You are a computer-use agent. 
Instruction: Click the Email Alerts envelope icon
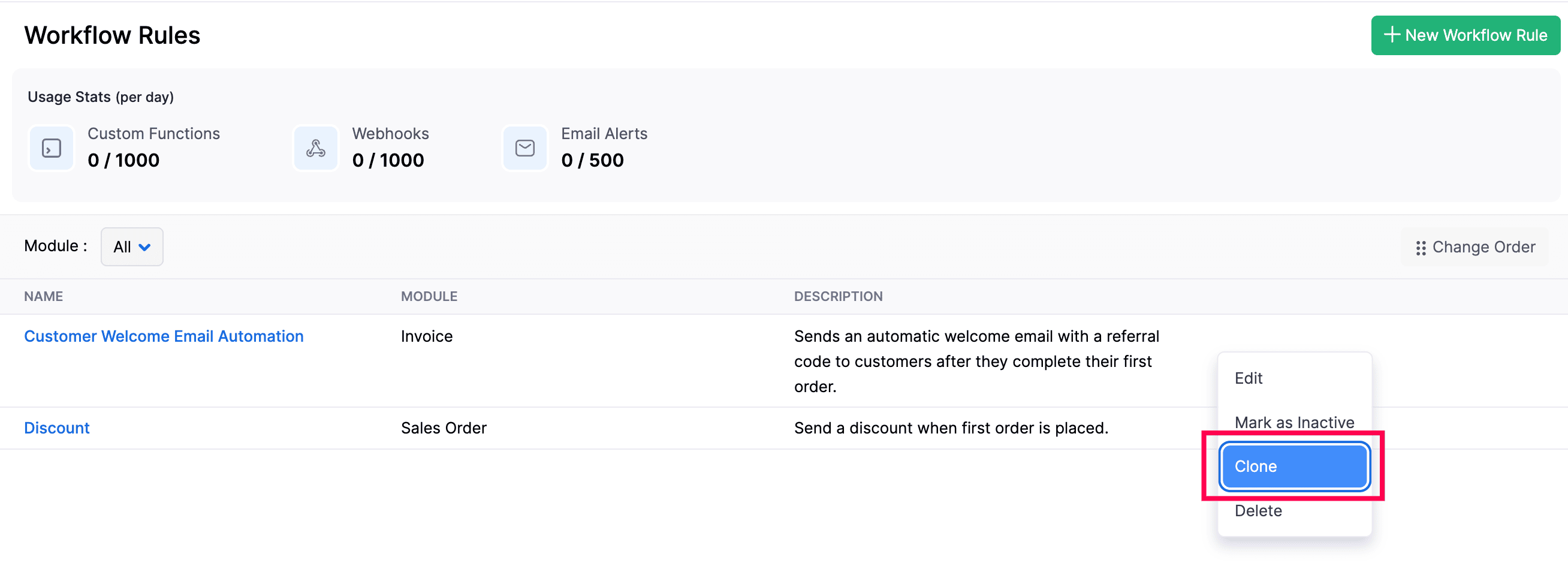point(524,148)
